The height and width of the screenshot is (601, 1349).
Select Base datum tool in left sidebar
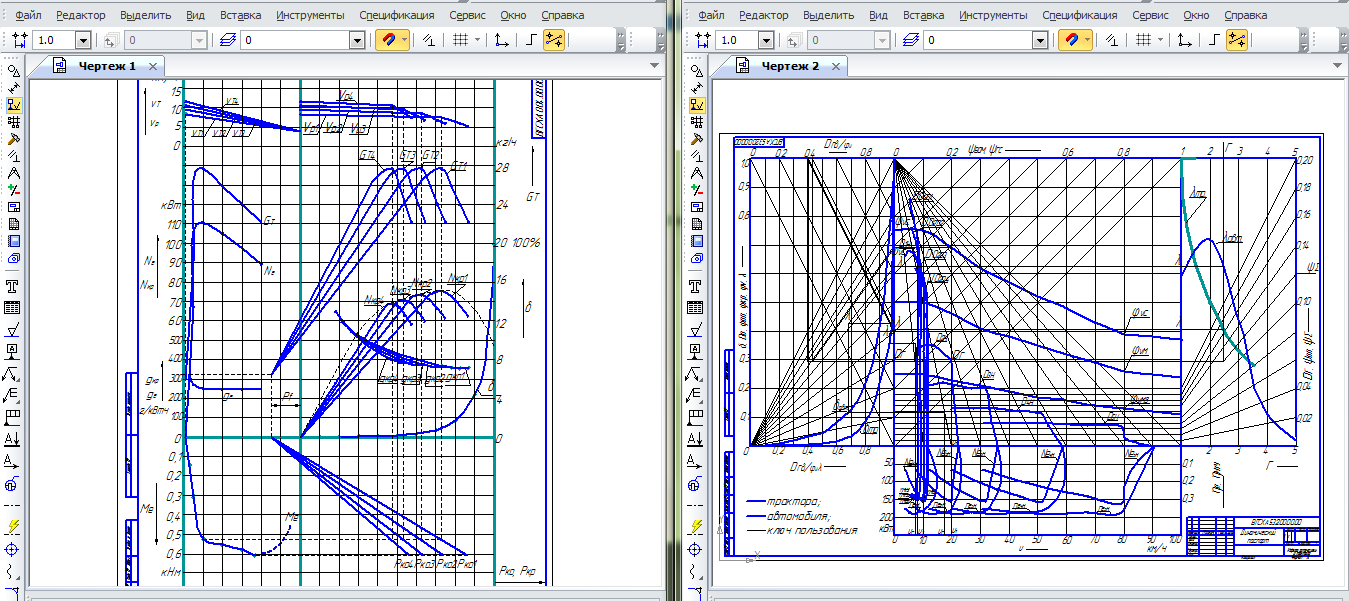13,351
